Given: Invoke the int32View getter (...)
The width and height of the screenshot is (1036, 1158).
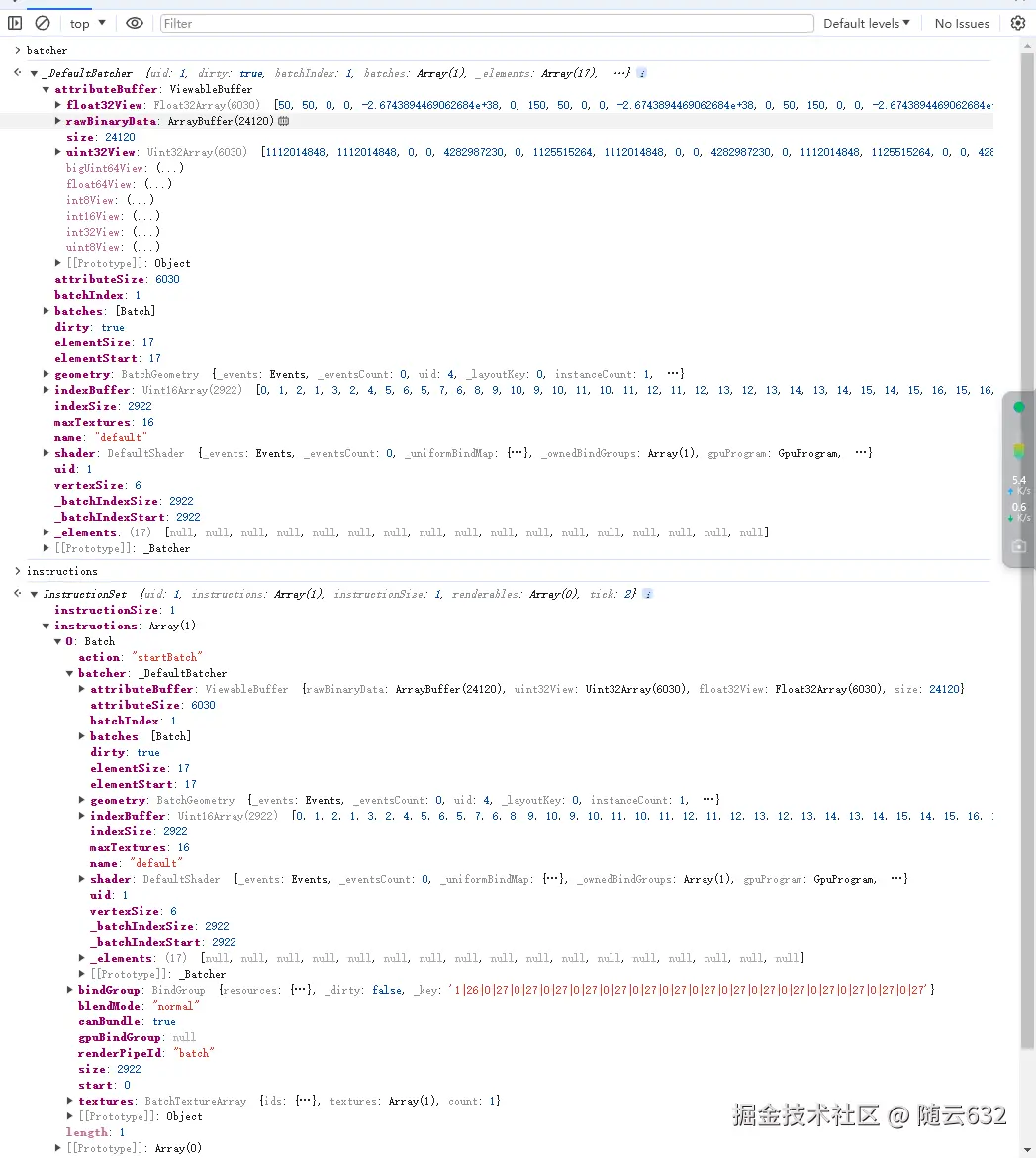Looking at the screenshot, I should click(145, 232).
